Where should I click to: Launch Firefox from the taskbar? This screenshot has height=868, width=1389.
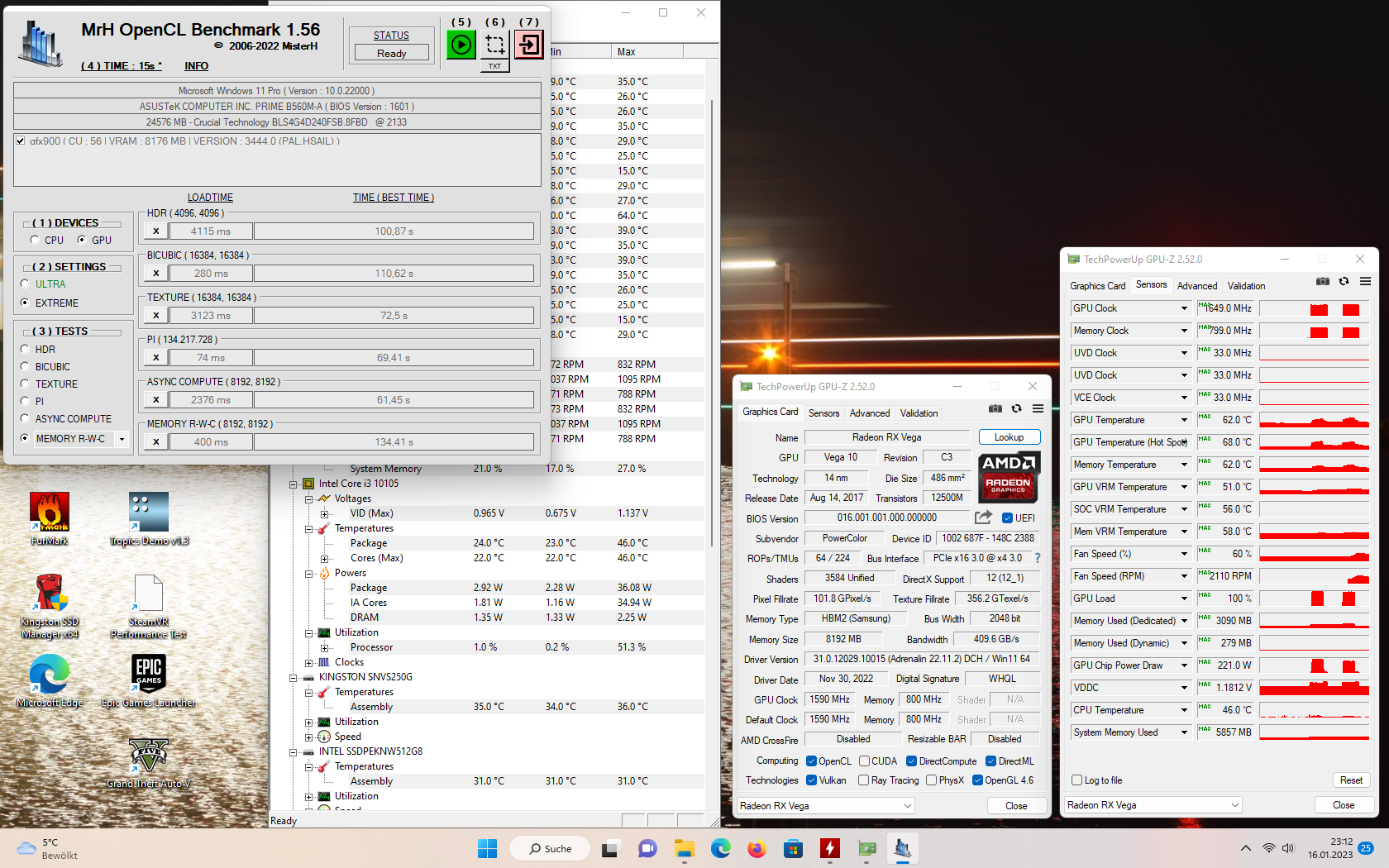pyautogui.click(x=757, y=848)
